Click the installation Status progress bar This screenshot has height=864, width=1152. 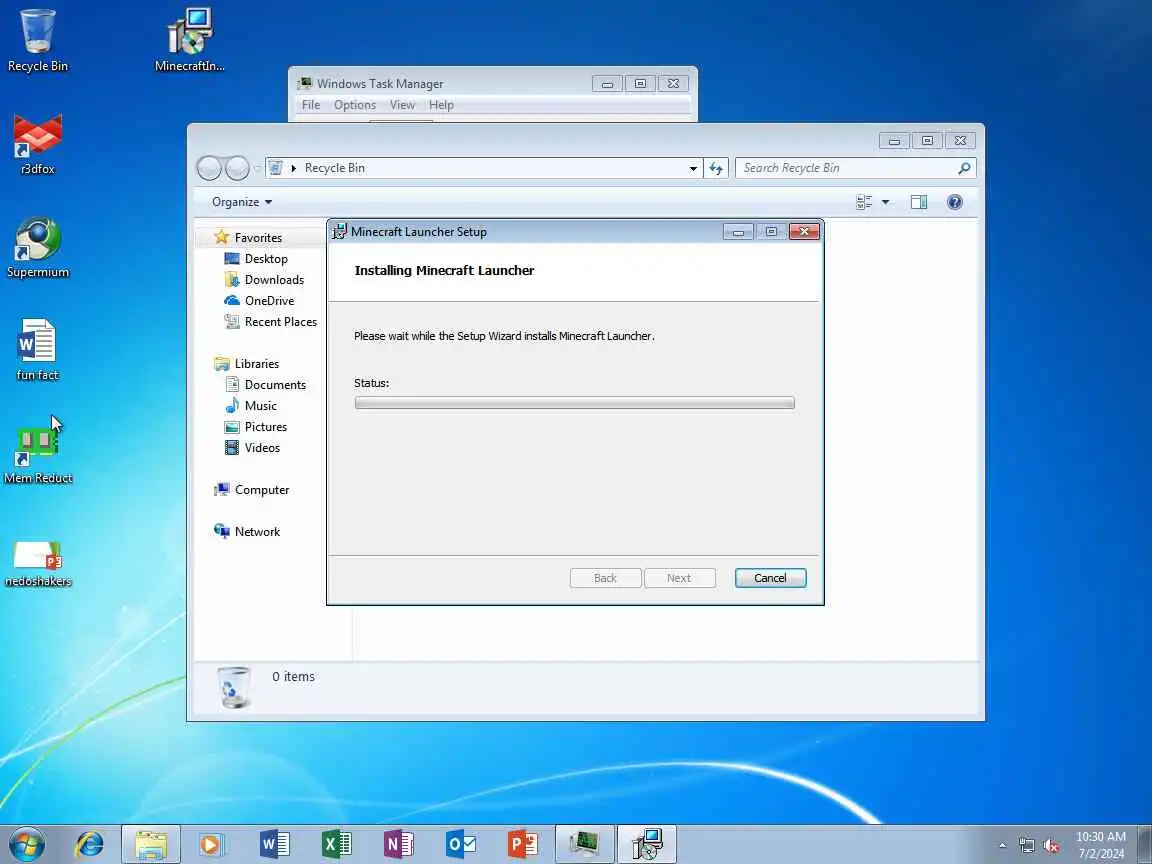[x=575, y=403]
